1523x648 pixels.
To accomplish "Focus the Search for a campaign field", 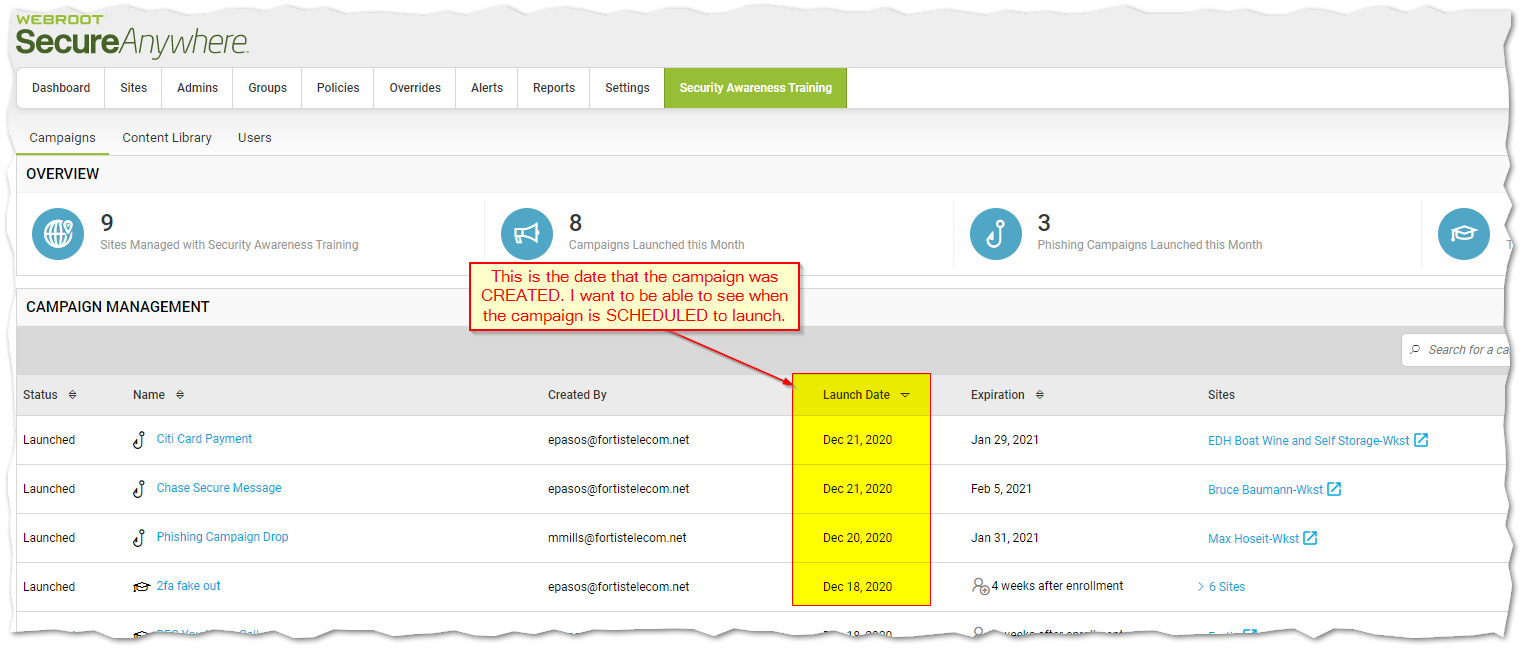I will click(1455, 350).
